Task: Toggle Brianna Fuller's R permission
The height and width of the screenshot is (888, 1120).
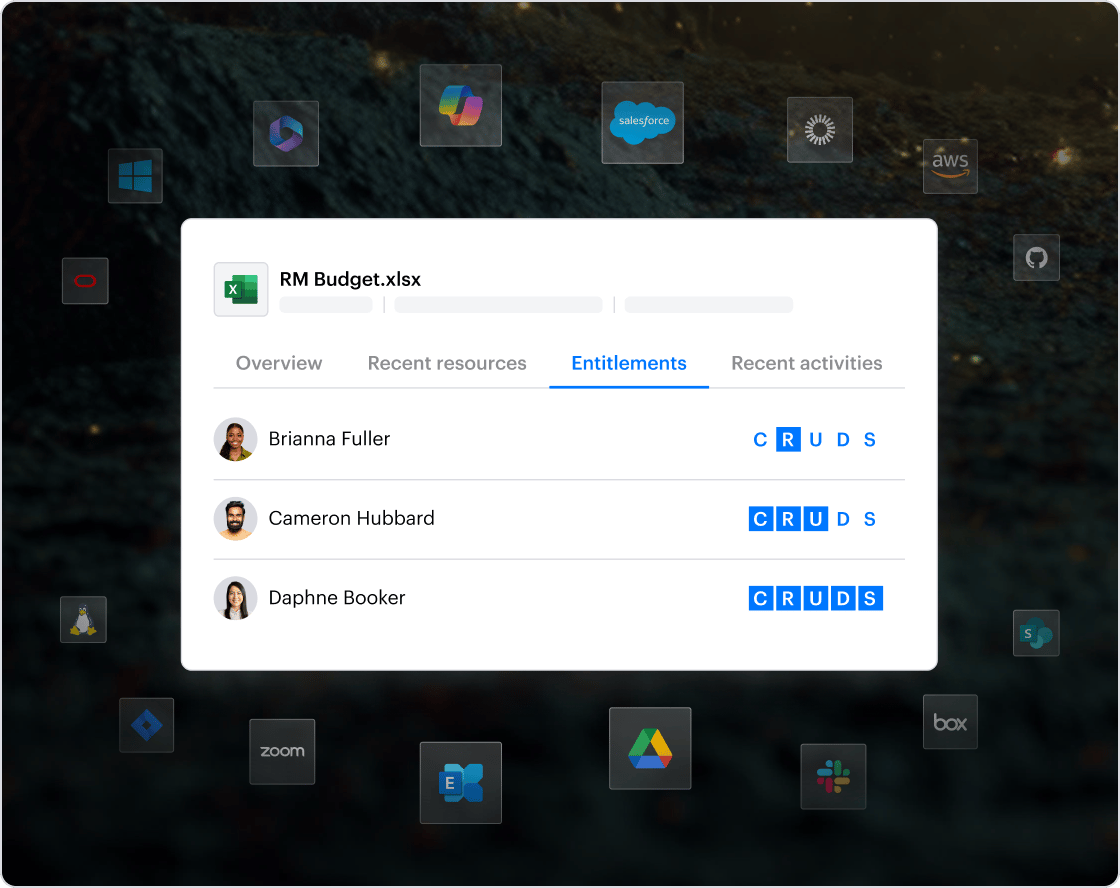Action: coord(788,439)
